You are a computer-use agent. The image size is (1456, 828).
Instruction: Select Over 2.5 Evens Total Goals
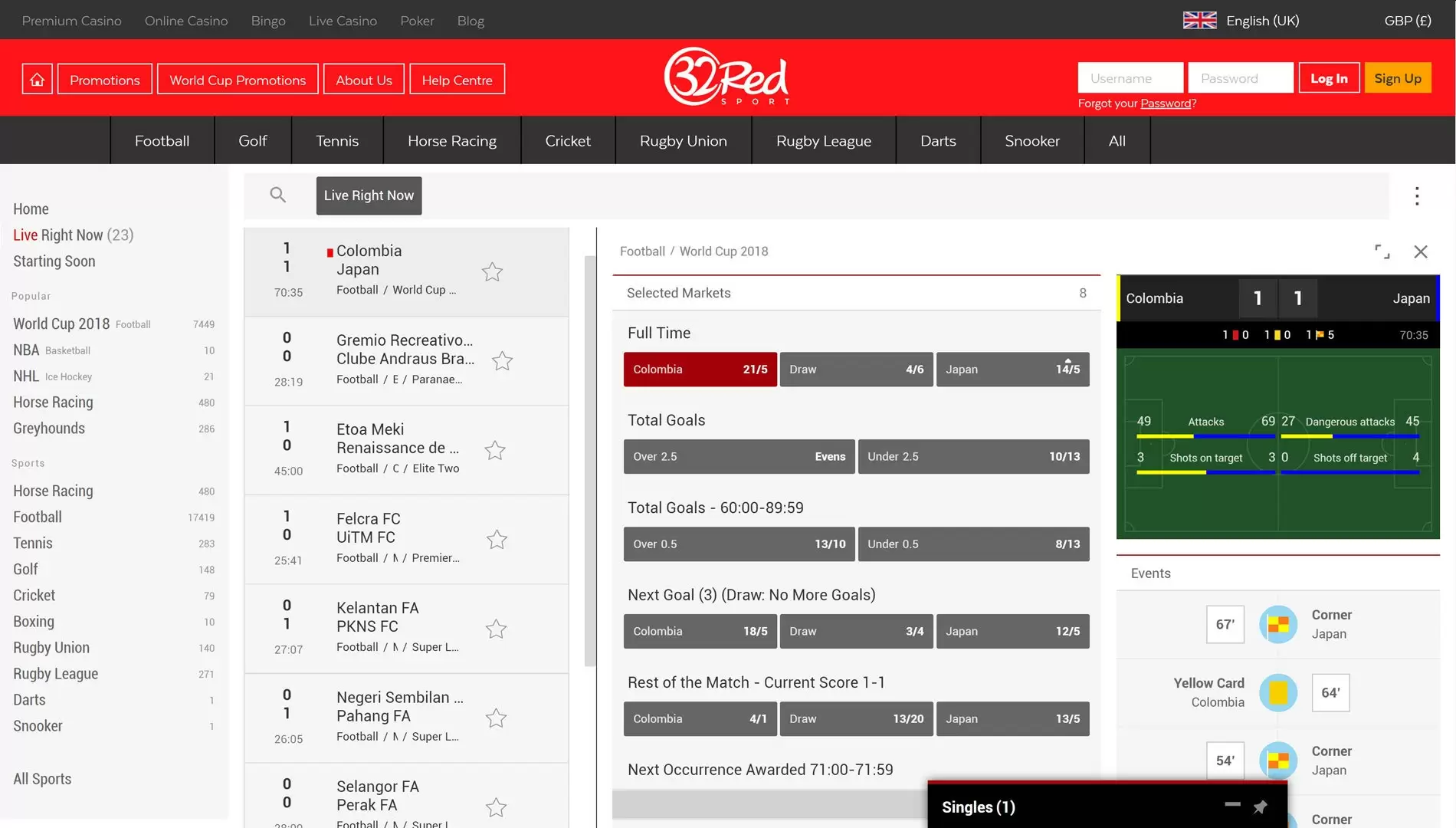739,457
